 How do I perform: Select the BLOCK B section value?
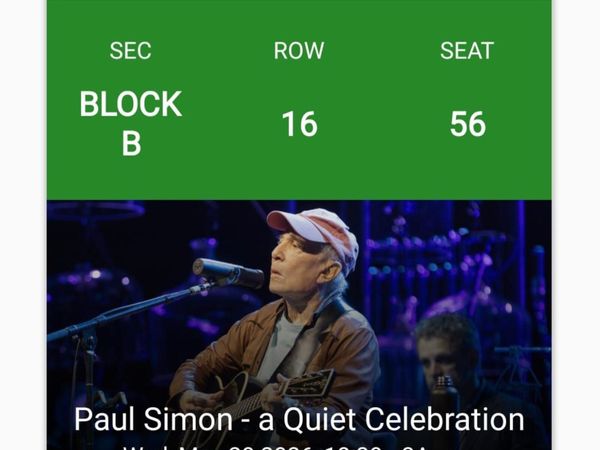(x=130, y=124)
